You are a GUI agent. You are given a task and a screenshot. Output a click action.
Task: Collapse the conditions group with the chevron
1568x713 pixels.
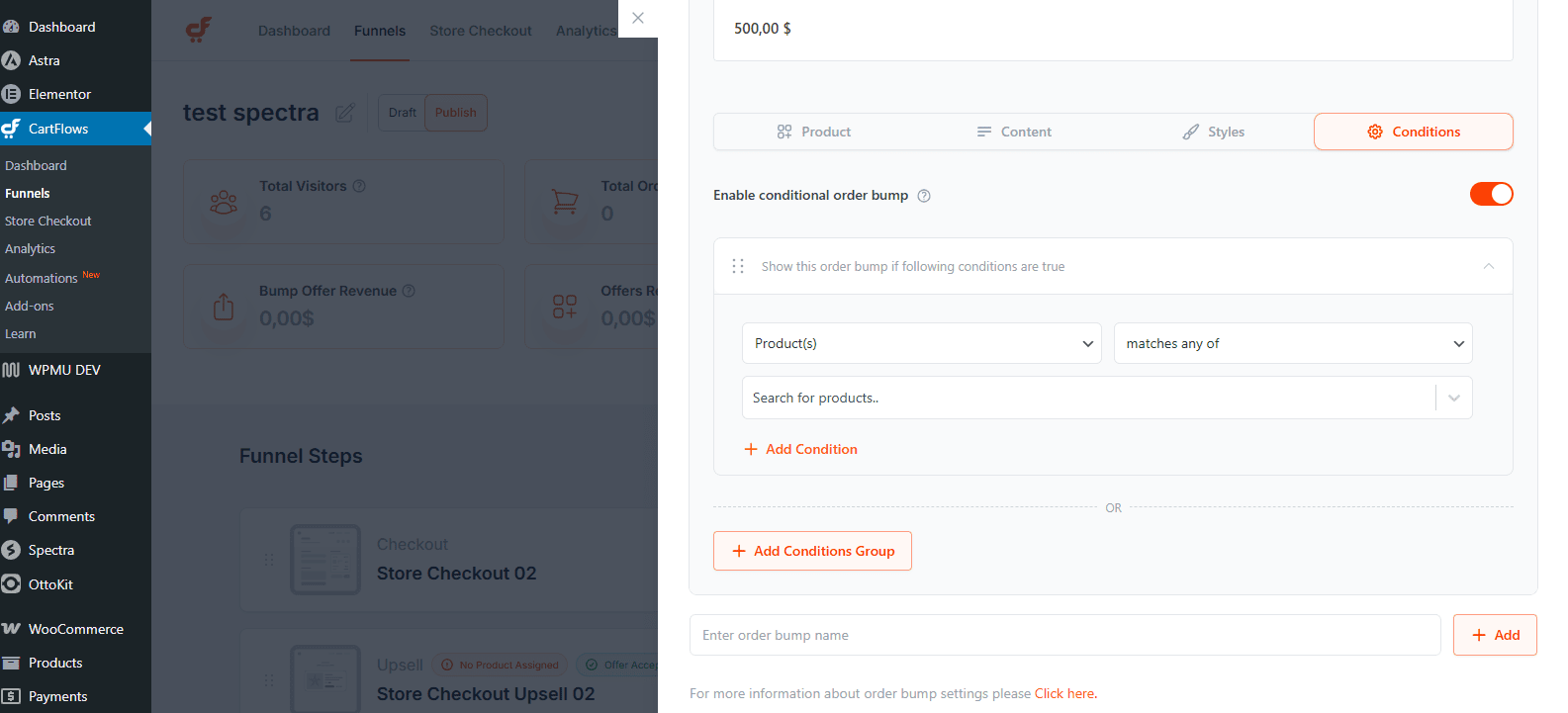click(1488, 266)
